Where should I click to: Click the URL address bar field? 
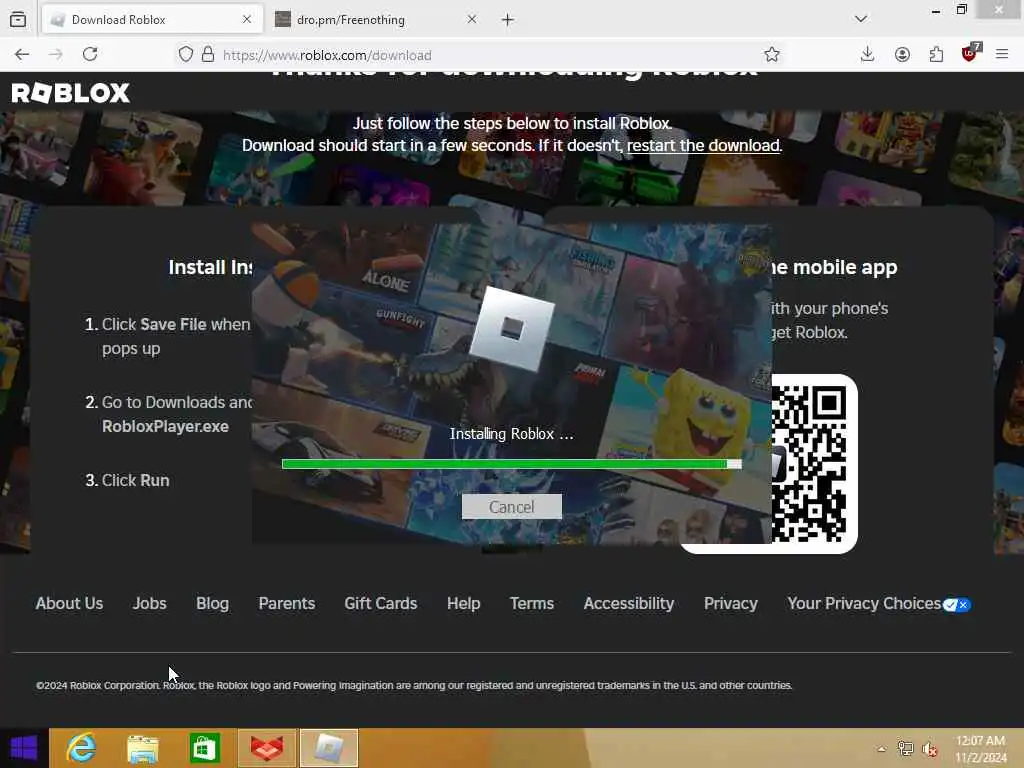[482, 55]
